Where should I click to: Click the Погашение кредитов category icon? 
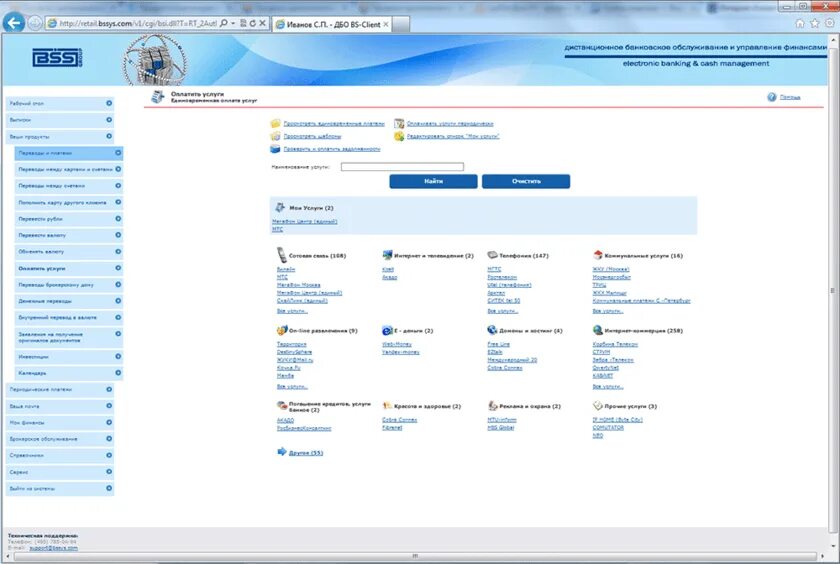[x=282, y=405]
